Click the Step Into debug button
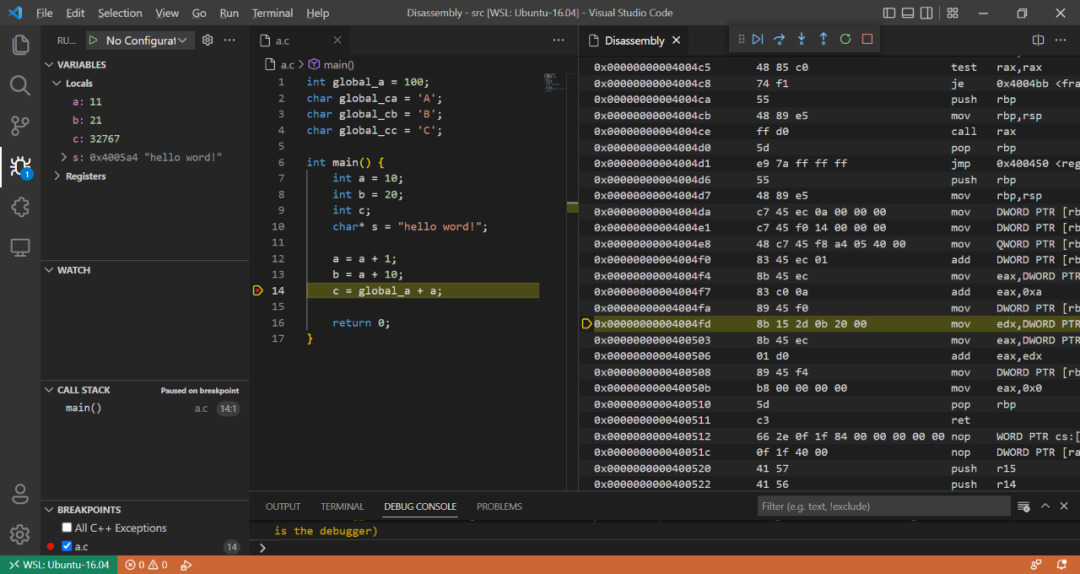Viewport: 1080px width, 574px height. pos(801,39)
